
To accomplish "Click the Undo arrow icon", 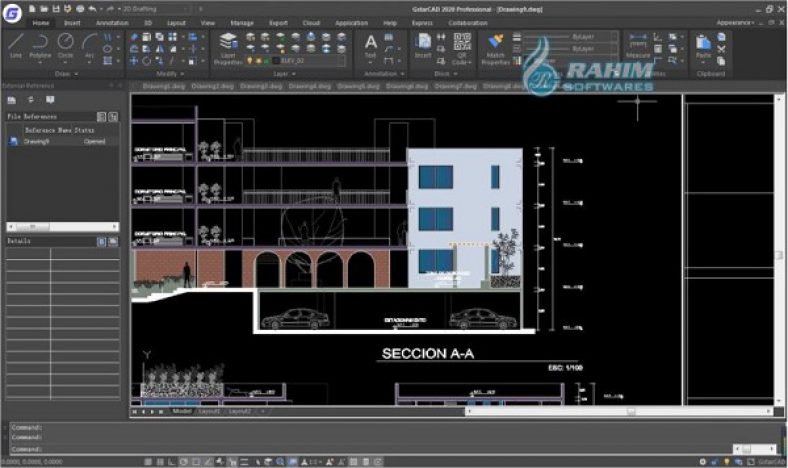I will (92, 9).
